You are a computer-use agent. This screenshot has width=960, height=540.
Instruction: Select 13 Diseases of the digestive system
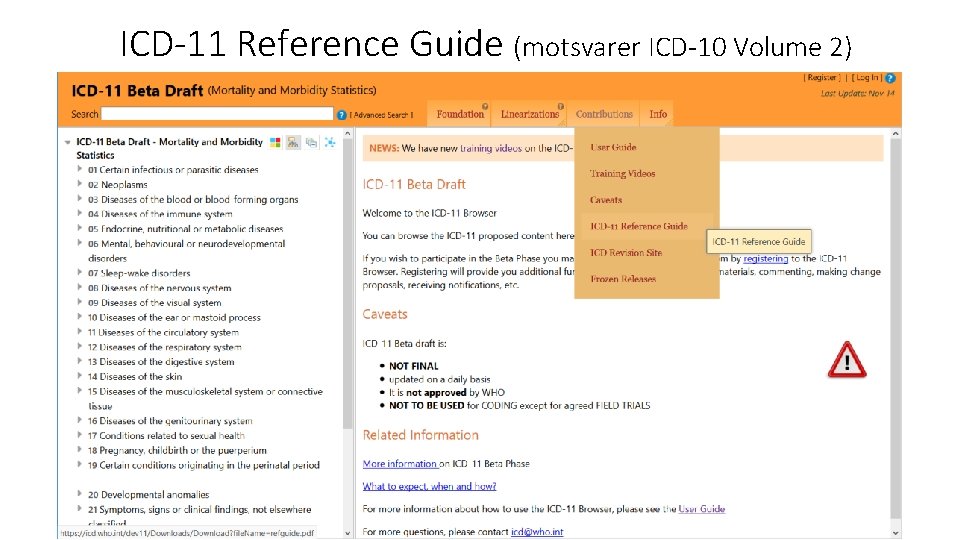[161, 361]
